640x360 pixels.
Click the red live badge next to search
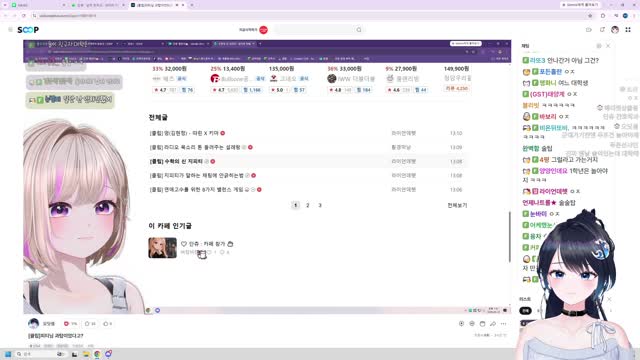pos(264,30)
